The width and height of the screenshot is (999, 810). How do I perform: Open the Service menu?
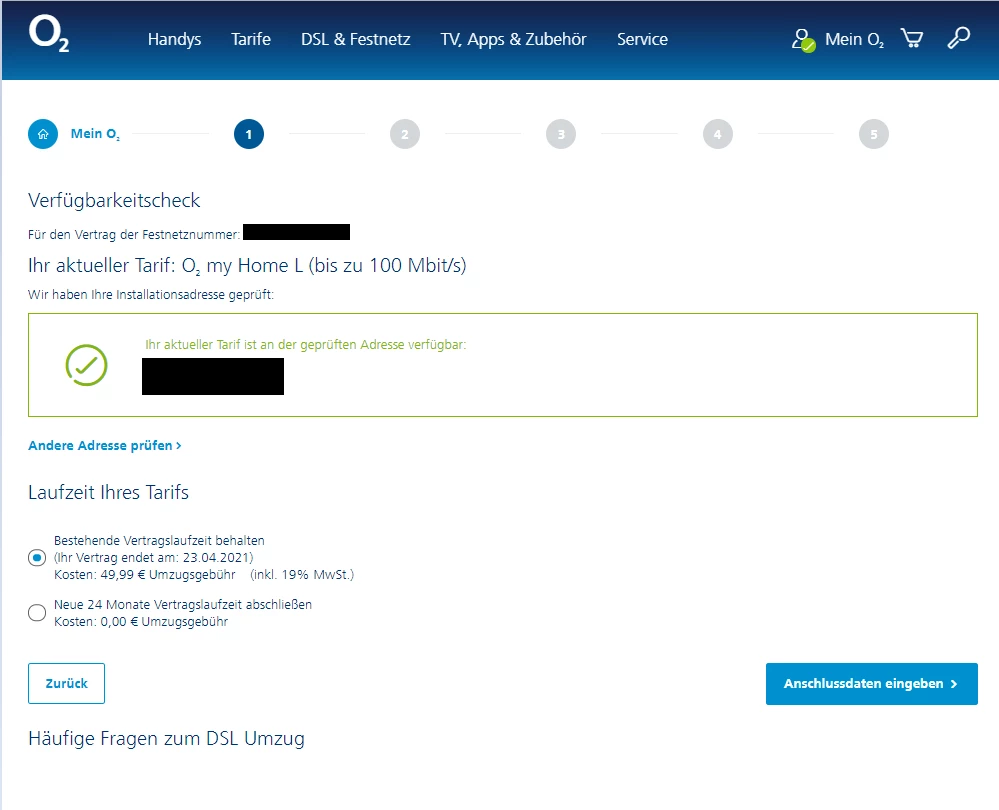pyautogui.click(x=642, y=40)
